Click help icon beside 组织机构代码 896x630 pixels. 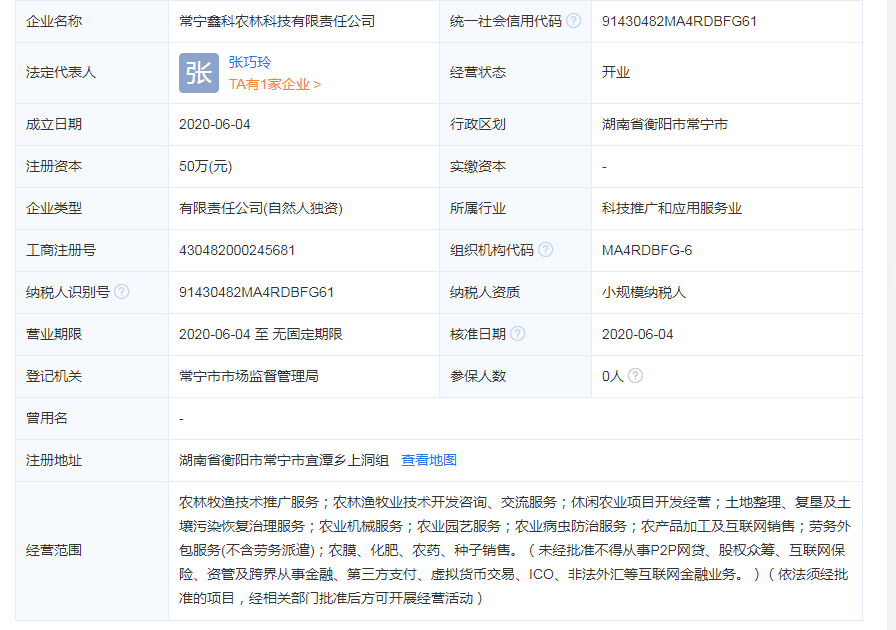tap(546, 250)
